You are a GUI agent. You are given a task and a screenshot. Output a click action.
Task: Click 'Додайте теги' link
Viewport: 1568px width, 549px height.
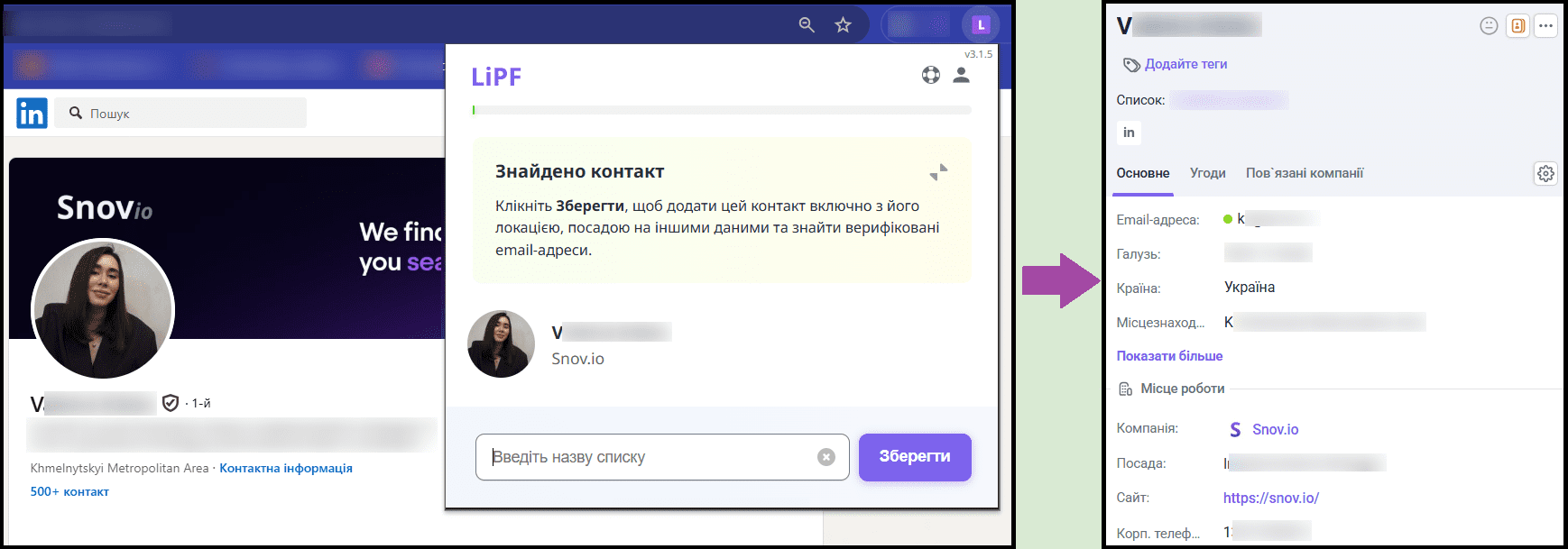[x=1185, y=64]
